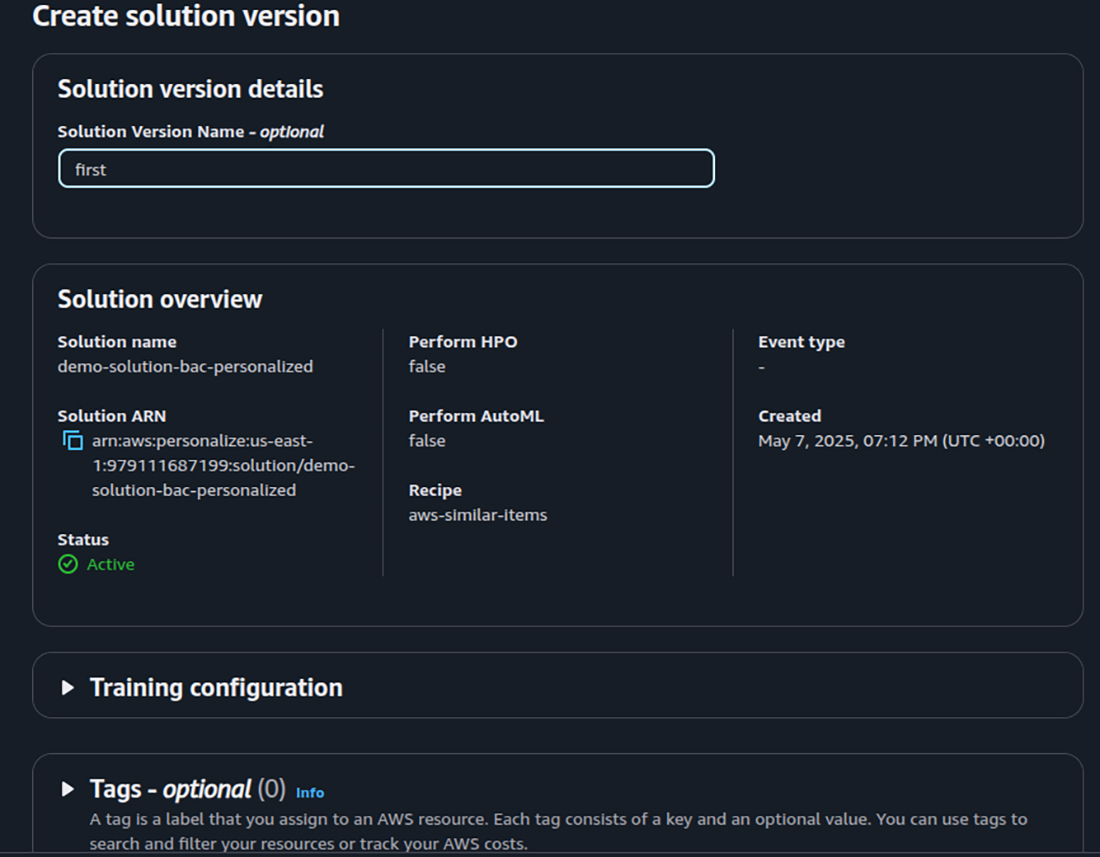Select the solution name demo-solution-bac-personalized text
The image size is (1100, 857).
(x=185, y=366)
